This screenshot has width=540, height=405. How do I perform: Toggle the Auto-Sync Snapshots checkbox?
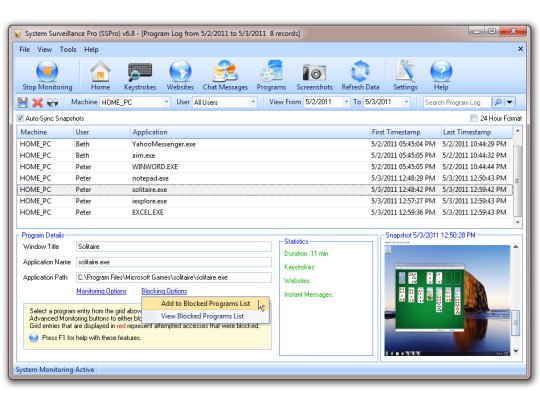pyautogui.click(x=20, y=118)
